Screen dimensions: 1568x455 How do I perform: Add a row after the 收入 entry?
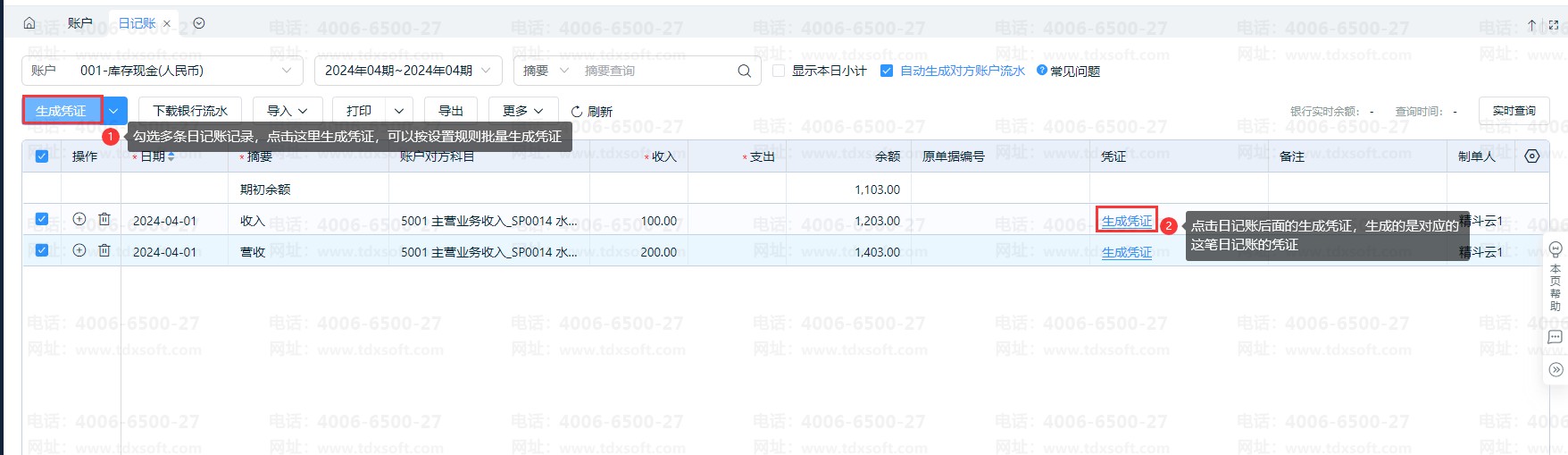(x=79, y=219)
